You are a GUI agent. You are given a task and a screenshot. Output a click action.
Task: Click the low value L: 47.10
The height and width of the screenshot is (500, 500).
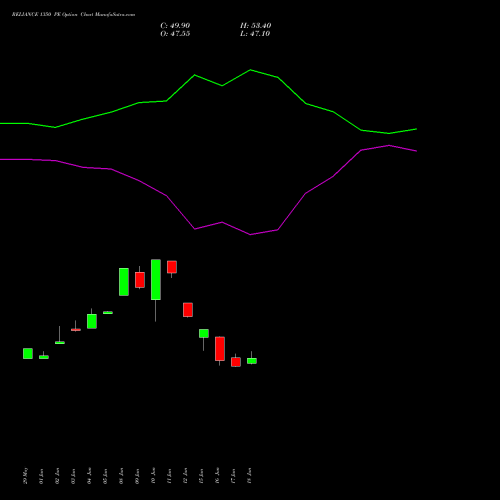pyautogui.click(x=255, y=34)
